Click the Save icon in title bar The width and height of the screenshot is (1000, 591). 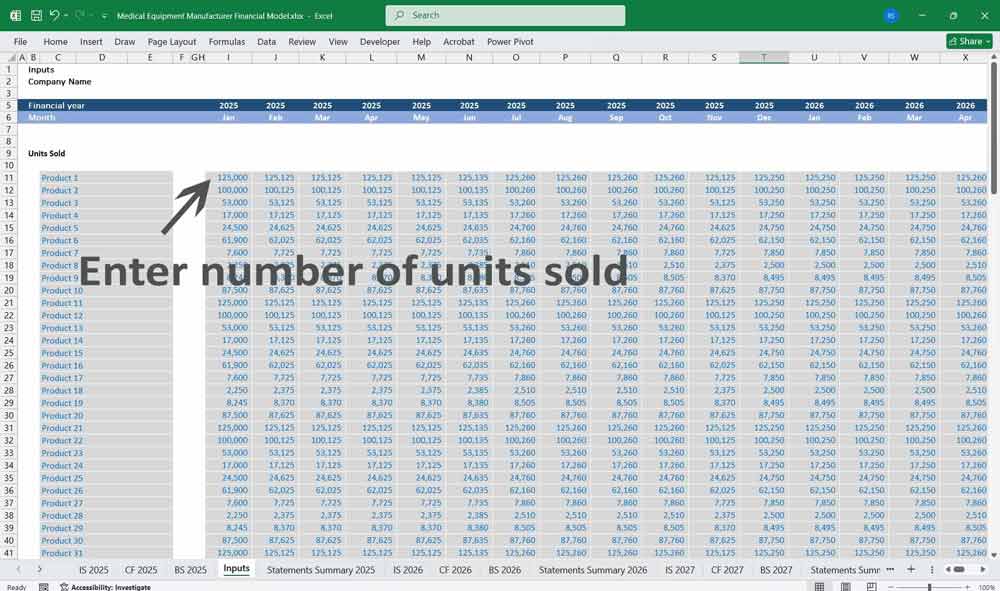36,16
